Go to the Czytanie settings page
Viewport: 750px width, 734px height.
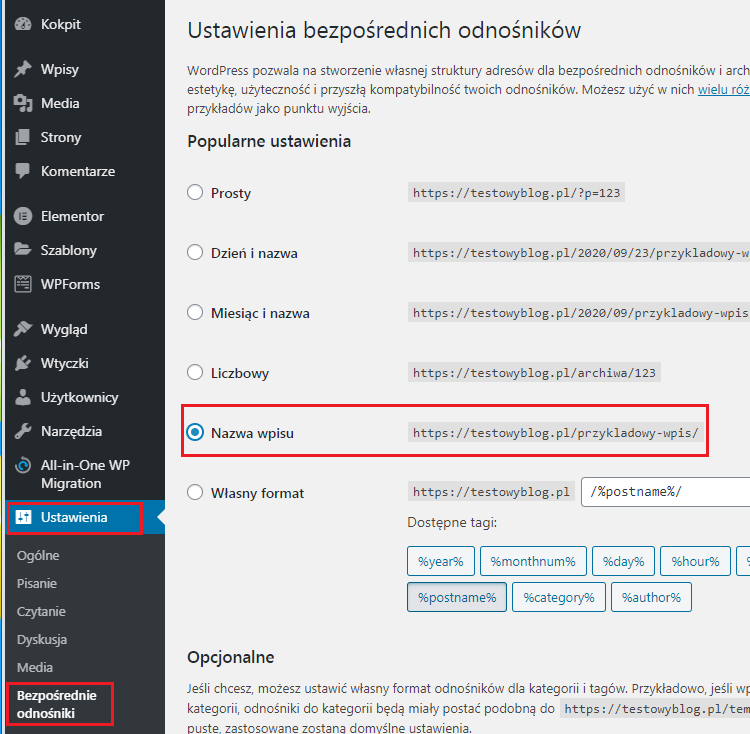pyautogui.click(x=41, y=612)
